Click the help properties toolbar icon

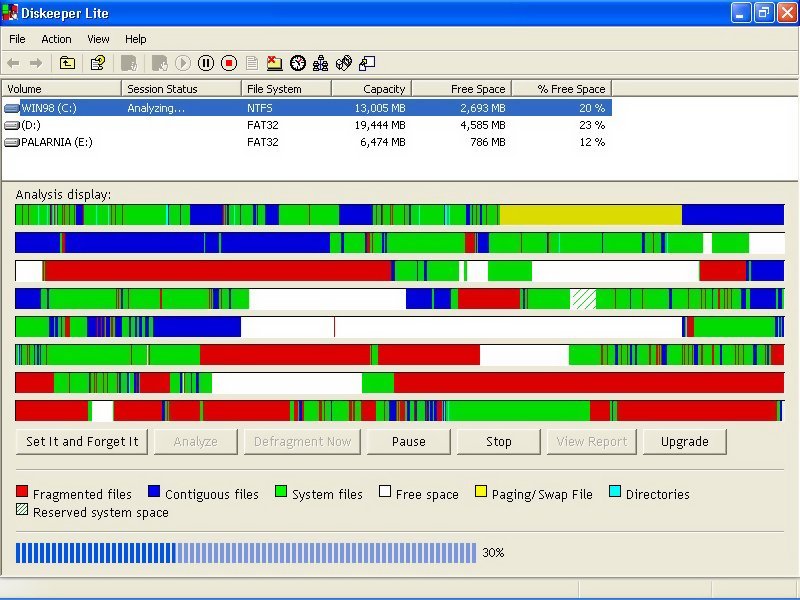pos(97,63)
